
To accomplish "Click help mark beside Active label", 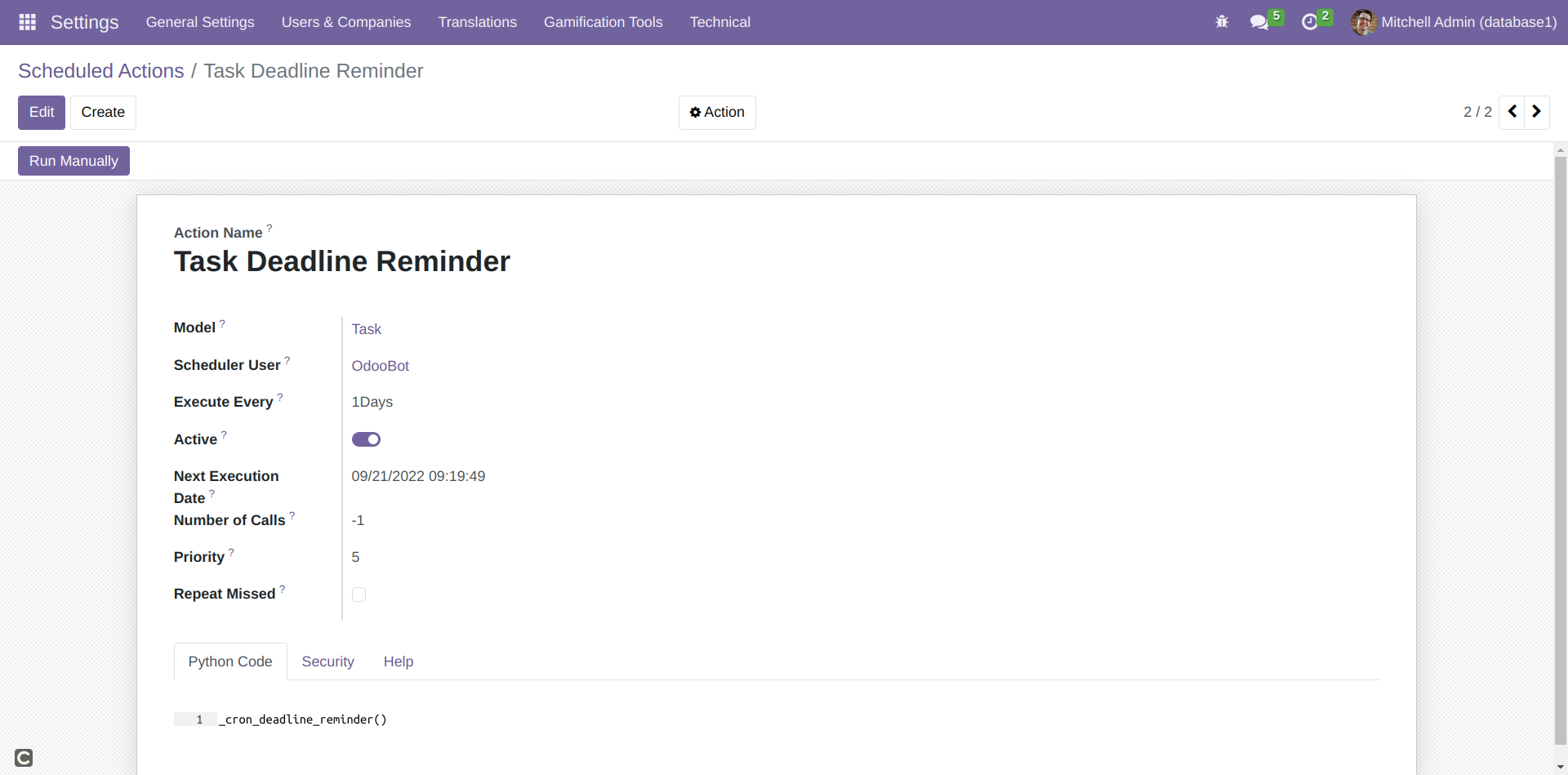I will tap(224, 434).
